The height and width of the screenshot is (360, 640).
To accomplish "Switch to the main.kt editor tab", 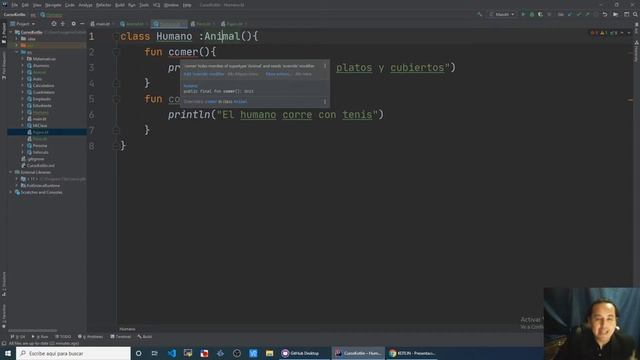I will (100, 24).
